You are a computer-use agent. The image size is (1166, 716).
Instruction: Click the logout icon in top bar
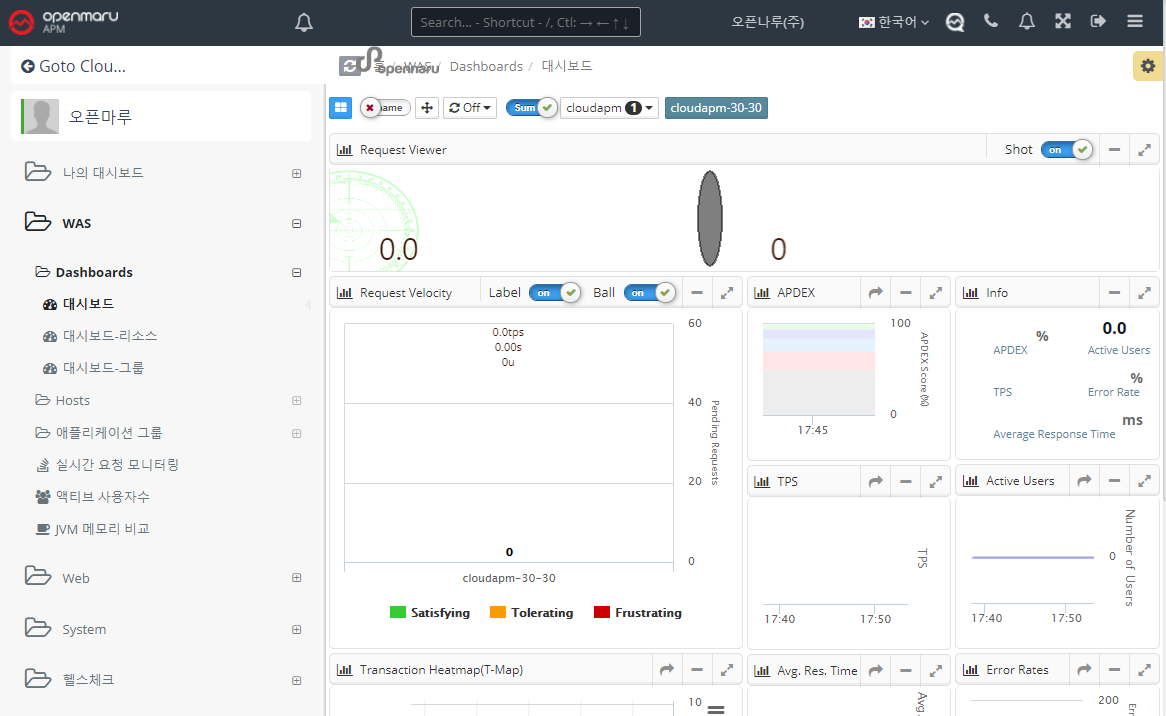pos(1098,21)
